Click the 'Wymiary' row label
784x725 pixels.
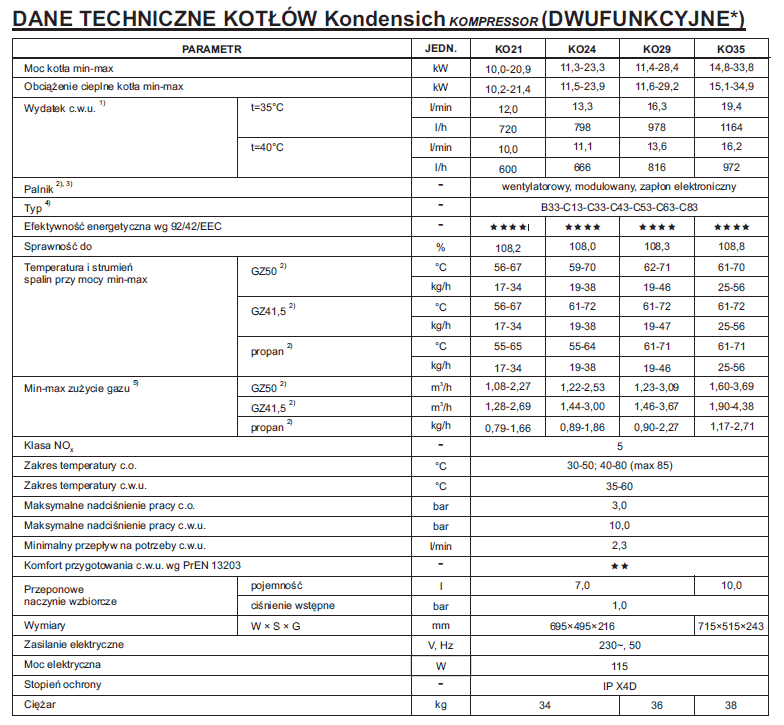[x=44, y=626]
